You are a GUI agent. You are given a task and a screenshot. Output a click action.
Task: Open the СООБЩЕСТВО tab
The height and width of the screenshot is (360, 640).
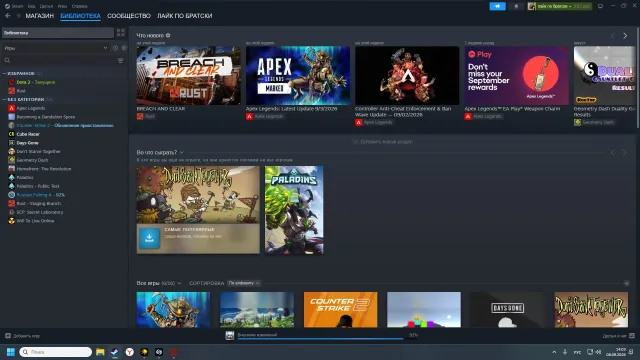(129, 16)
